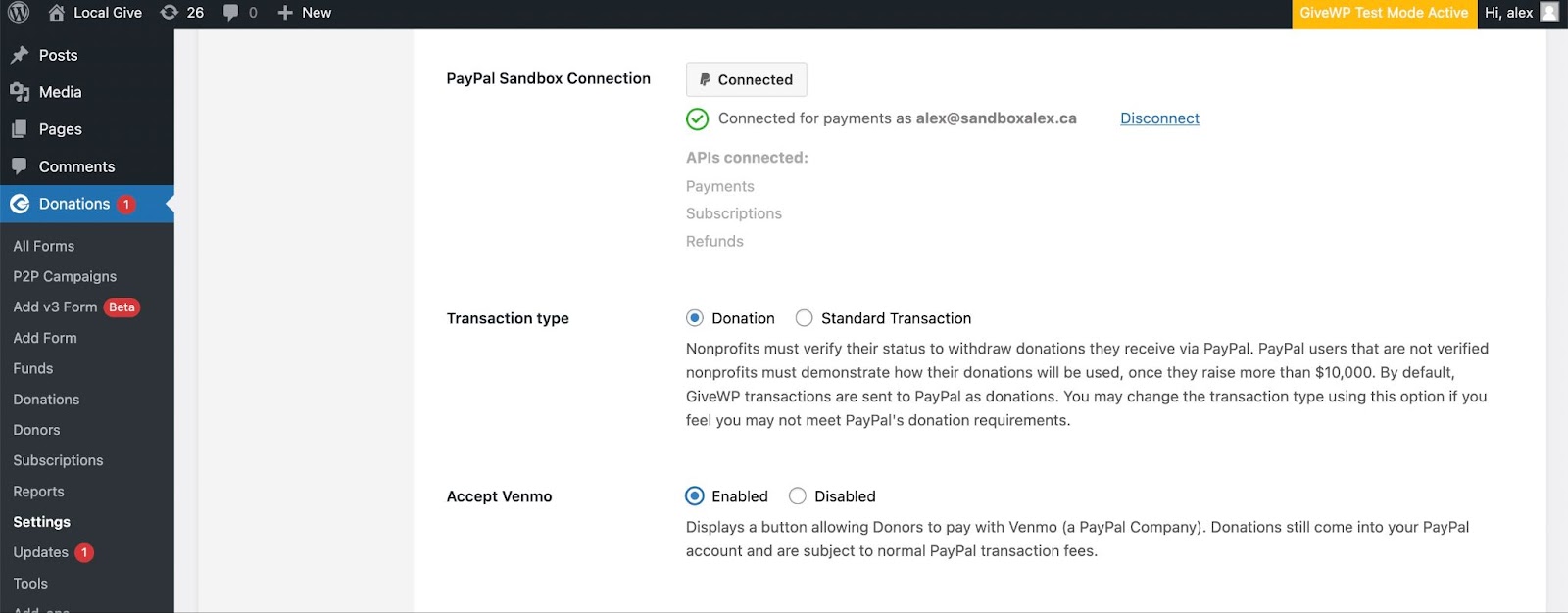
Task: Click the Payments API entry
Action: pyautogui.click(x=720, y=186)
